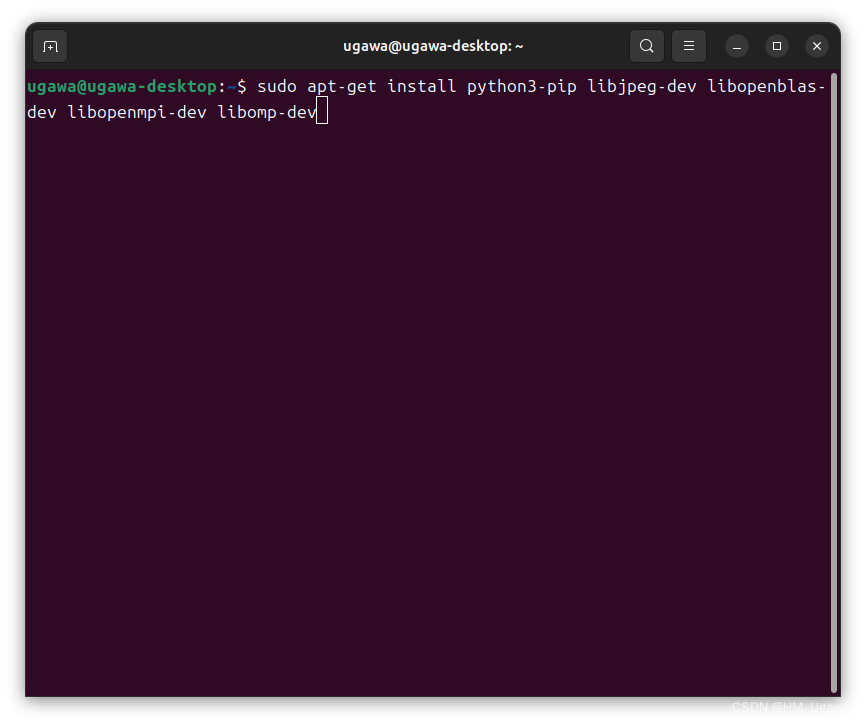
Task: Click the empty terminal area to focus
Action: (430, 400)
